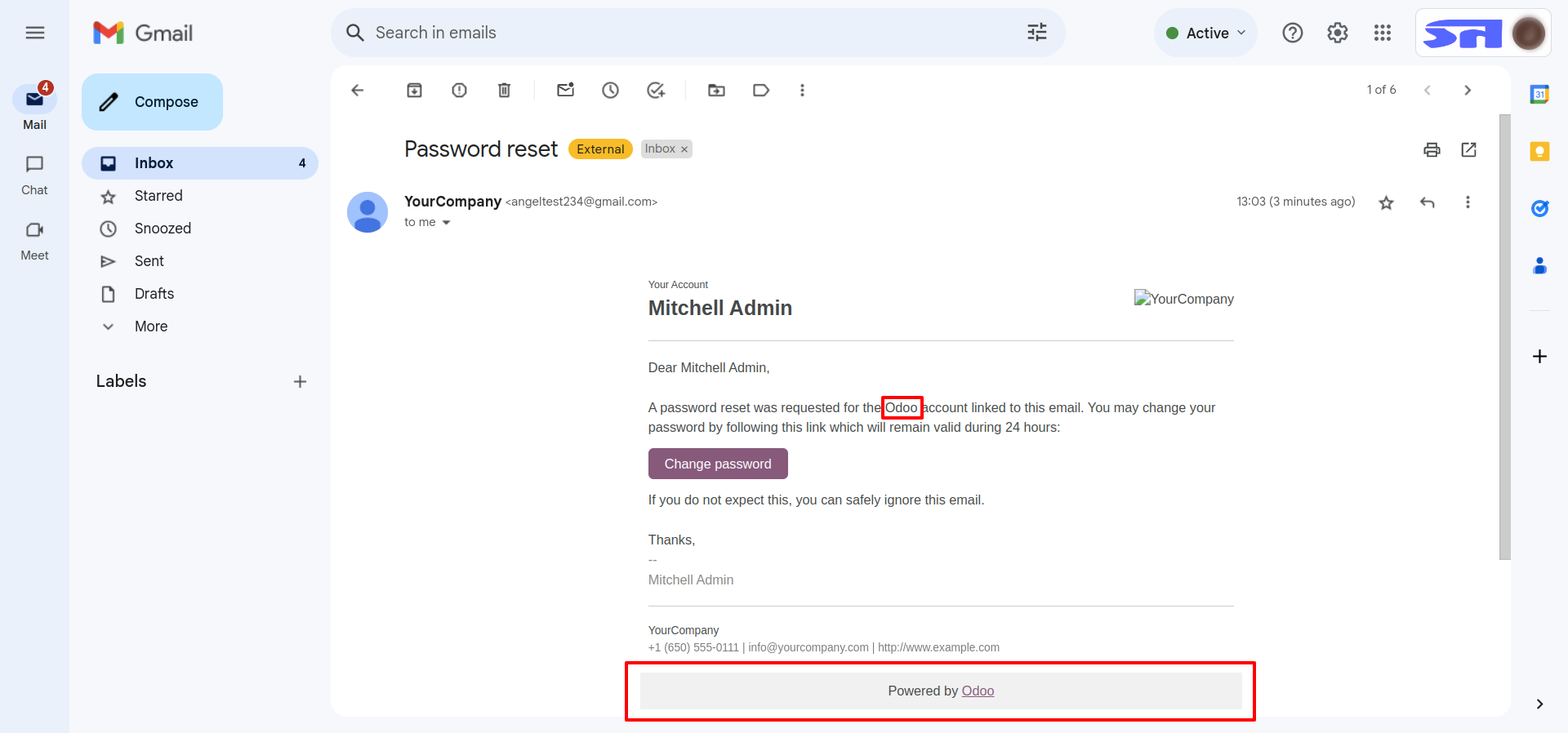Mark the email as unread

click(x=566, y=91)
